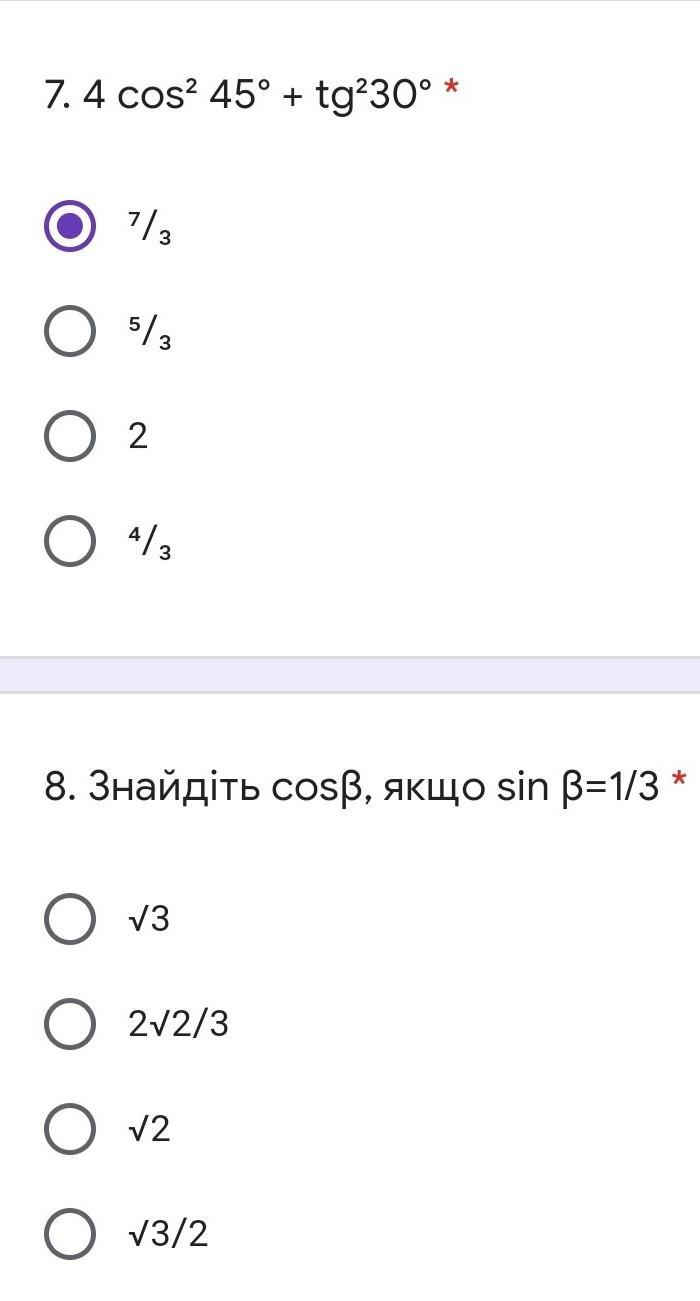The height and width of the screenshot is (1301, 700).
Task: Pick the √3 radio circle in question 8
Action: 70,919
